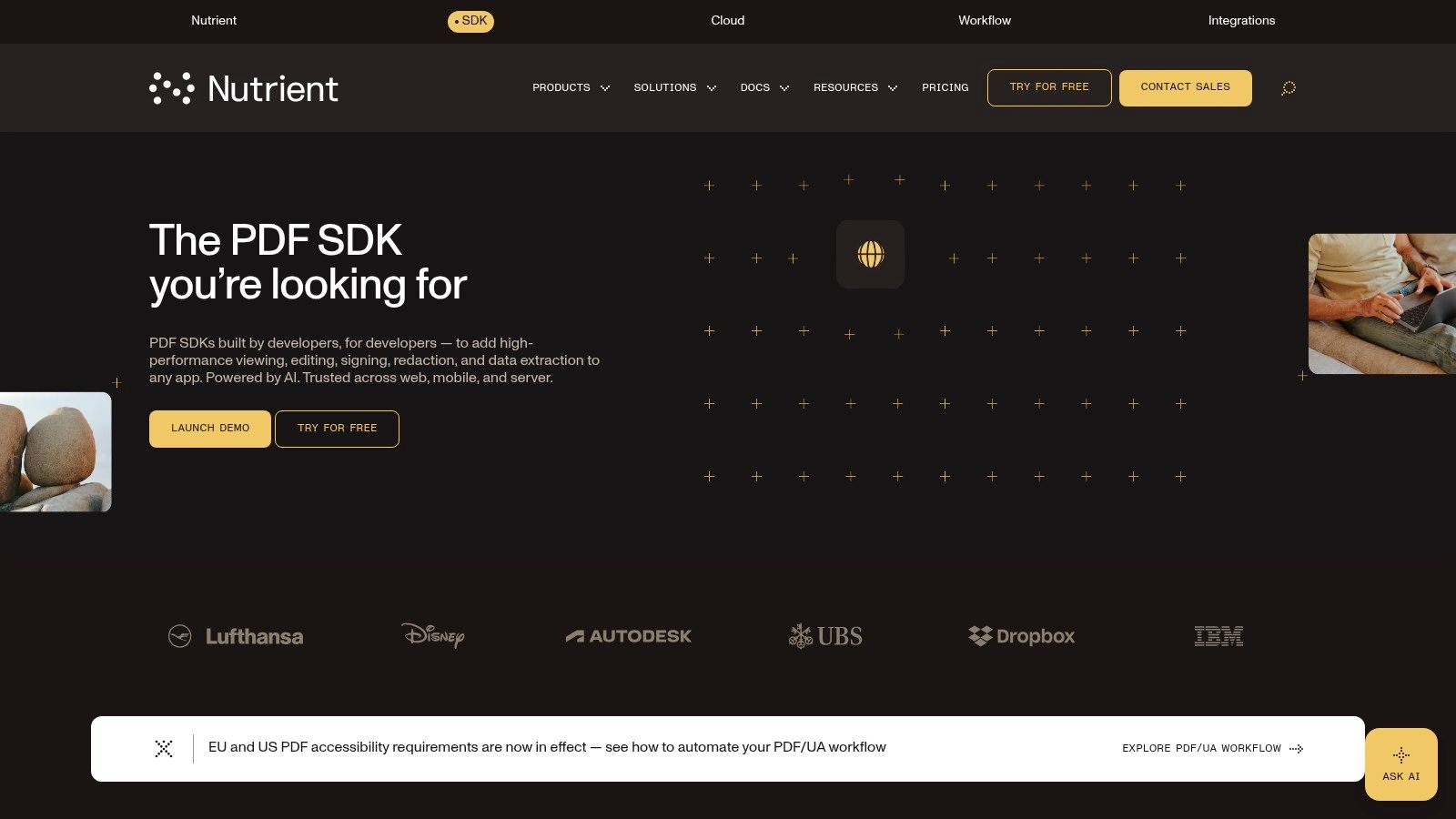This screenshot has height=819, width=1456.
Task: Open the Docs dropdown menu
Action: point(764,88)
